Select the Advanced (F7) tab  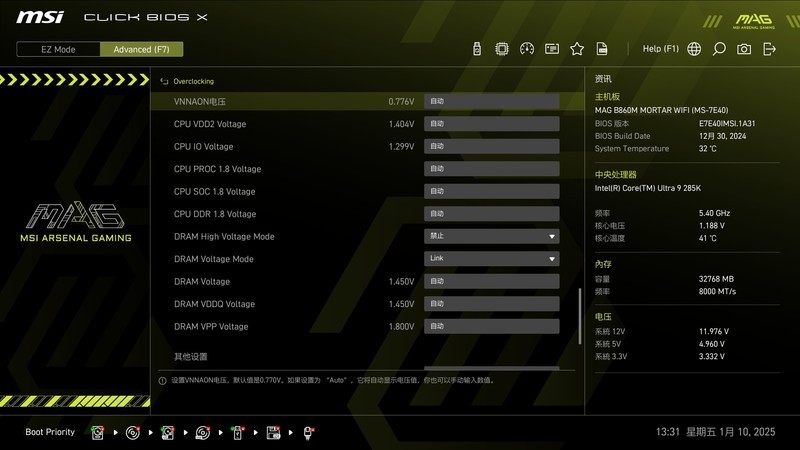[x=141, y=49]
